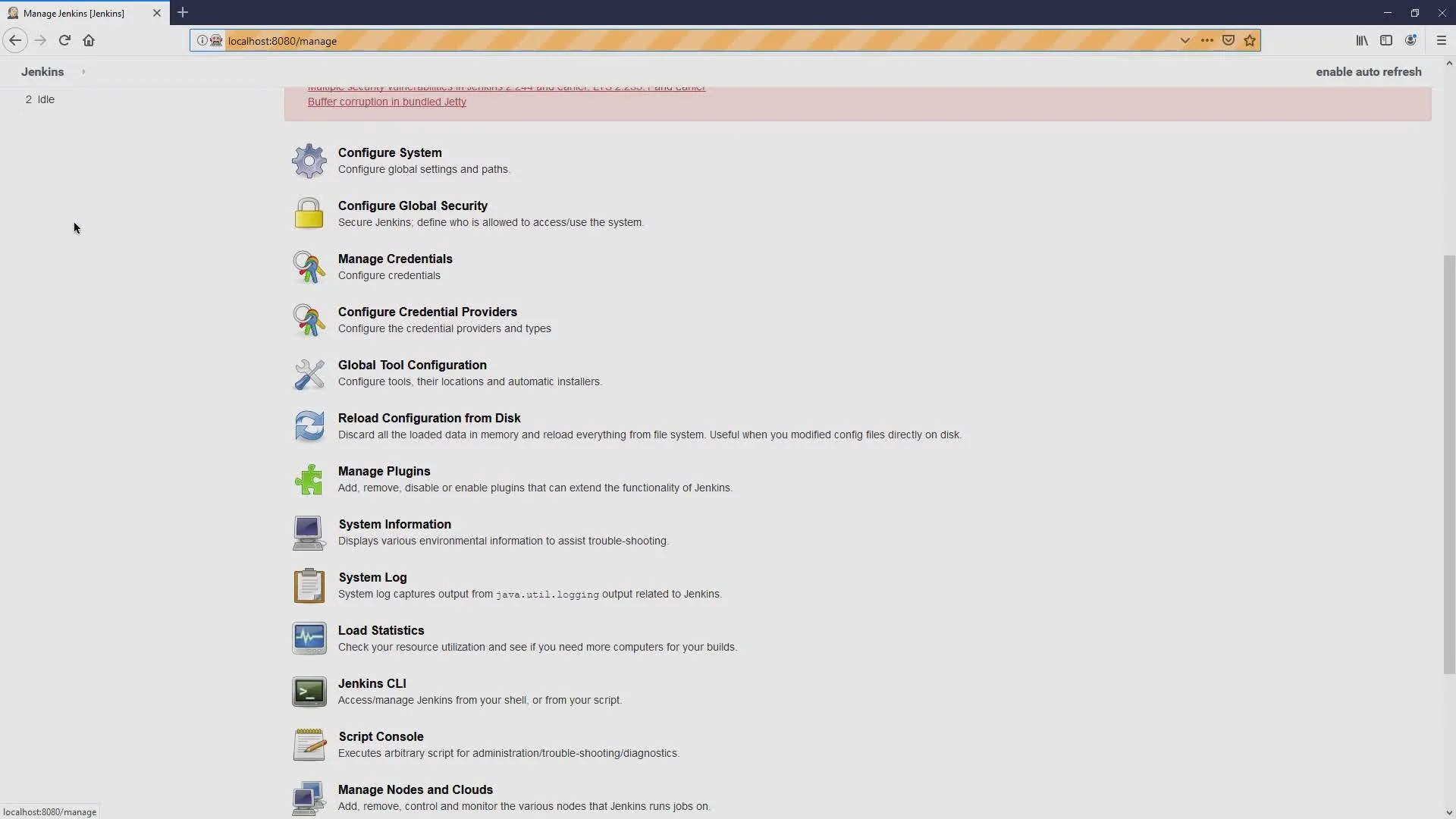Open browser overflow menu ellipsis

(1207, 40)
